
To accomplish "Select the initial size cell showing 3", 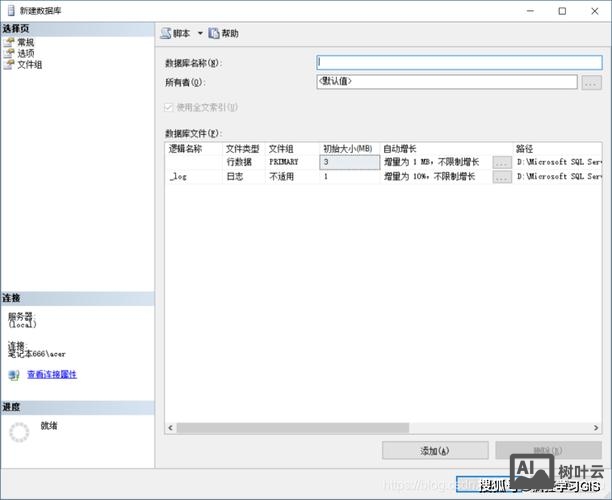I will [x=349, y=162].
